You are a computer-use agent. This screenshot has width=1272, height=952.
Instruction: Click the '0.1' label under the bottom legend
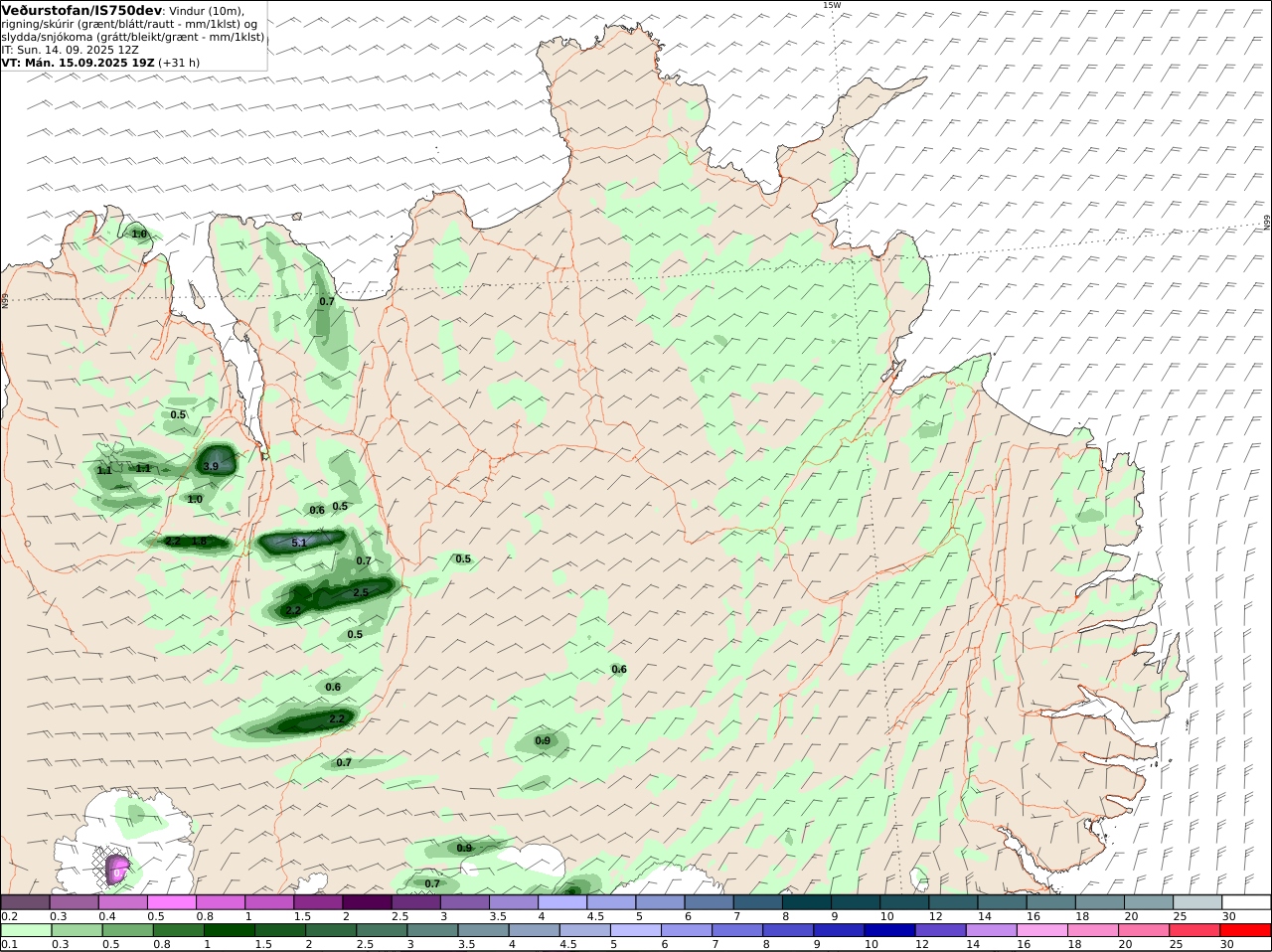[9, 944]
